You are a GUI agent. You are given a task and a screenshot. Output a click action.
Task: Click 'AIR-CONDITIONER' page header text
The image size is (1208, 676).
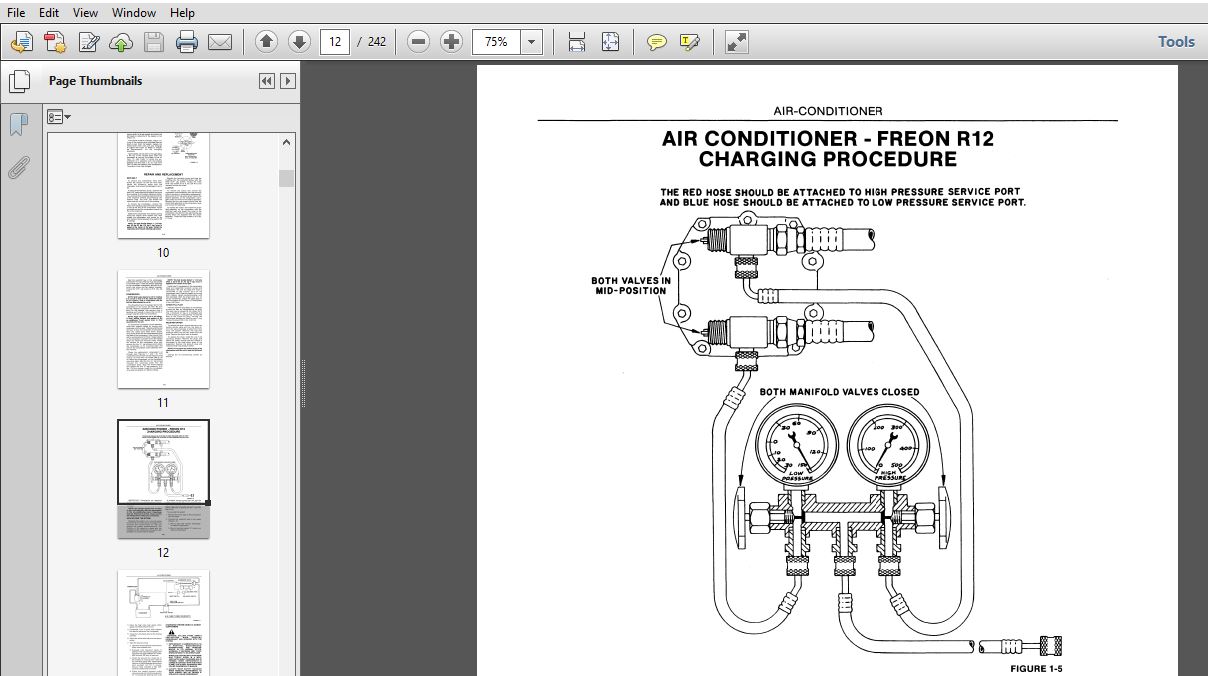coord(828,111)
